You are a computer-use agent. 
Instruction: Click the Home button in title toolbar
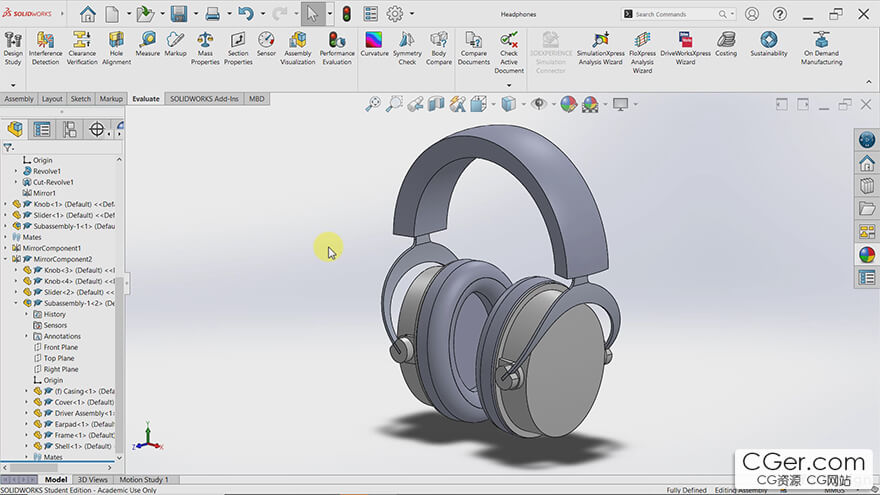point(88,13)
